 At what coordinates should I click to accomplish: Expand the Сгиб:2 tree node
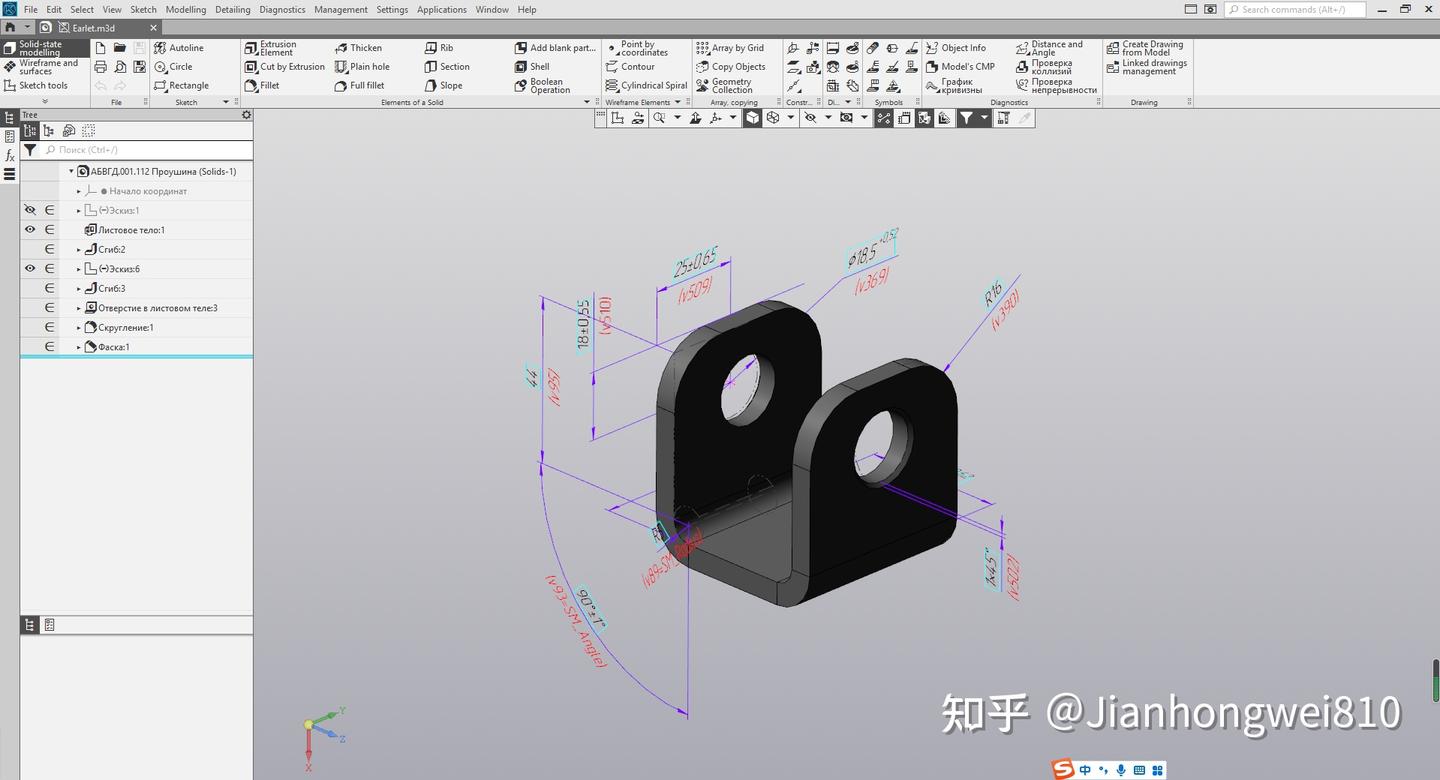(x=78, y=249)
